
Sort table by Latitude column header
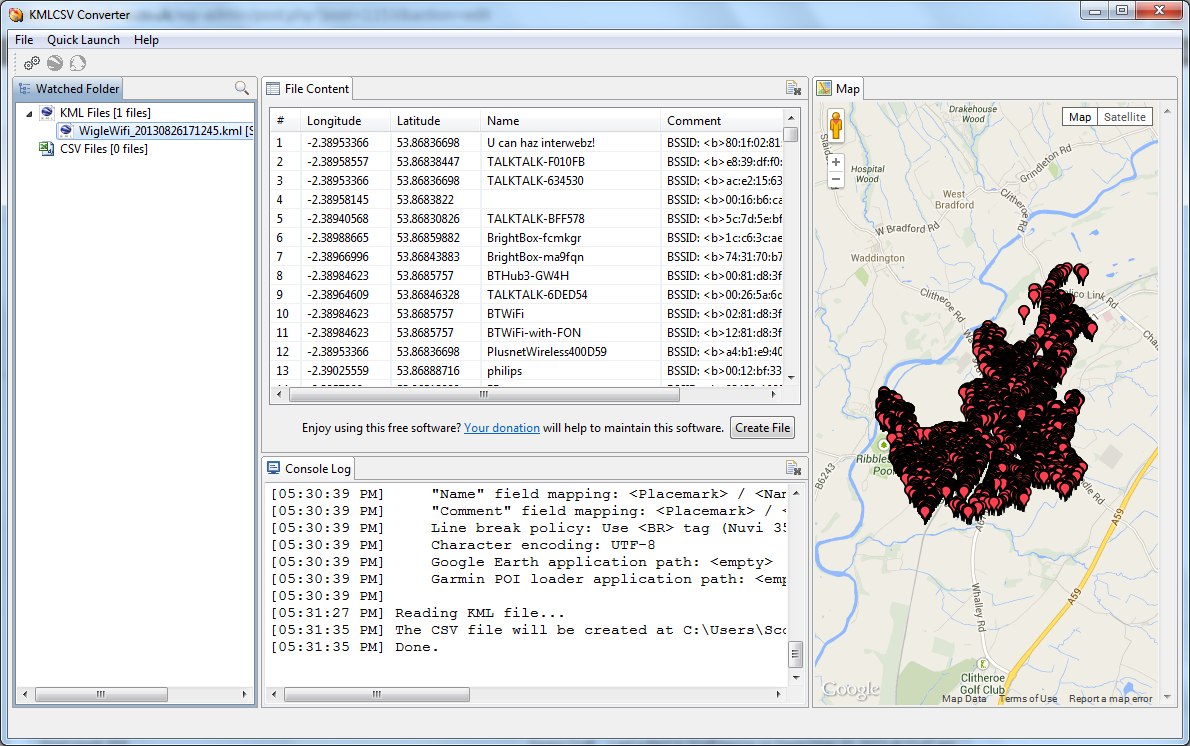coord(436,121)
